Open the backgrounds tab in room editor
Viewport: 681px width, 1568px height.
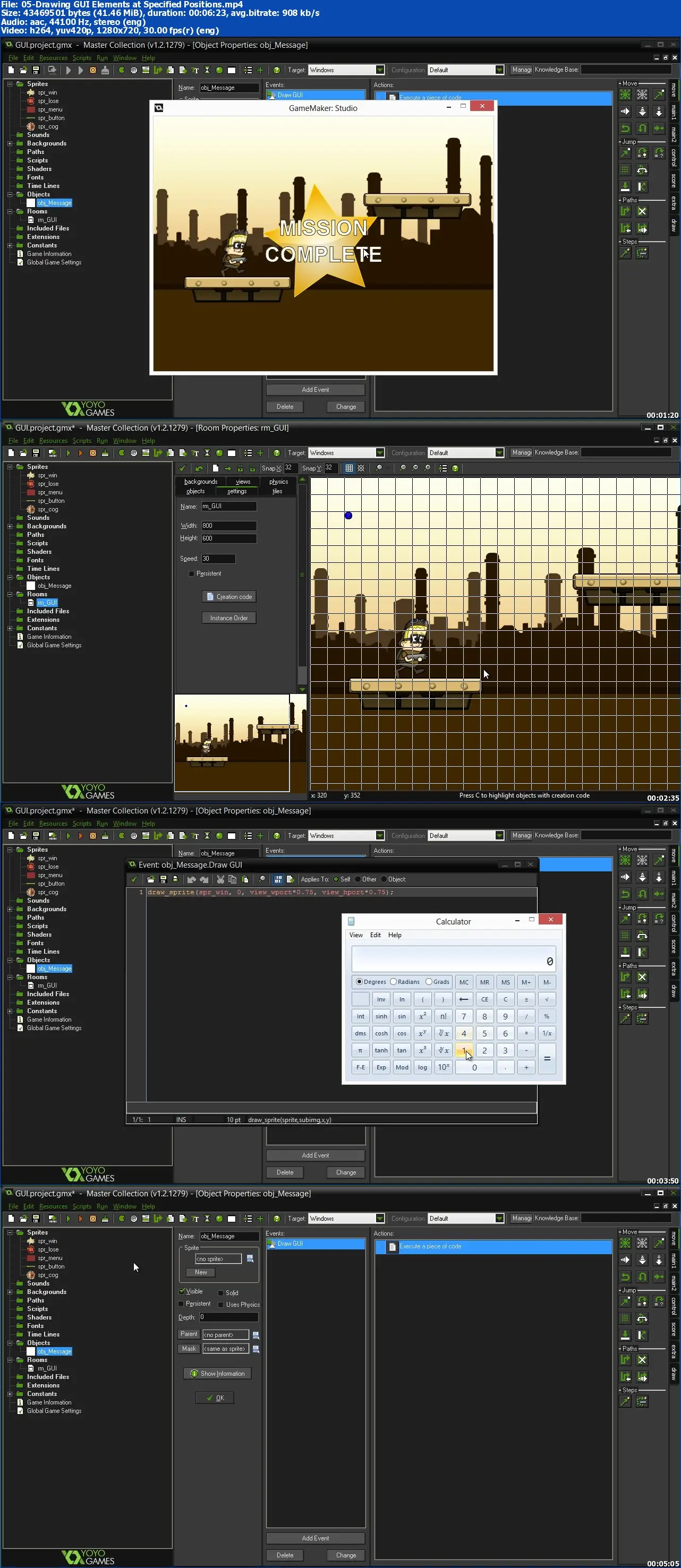click(200, 482)
